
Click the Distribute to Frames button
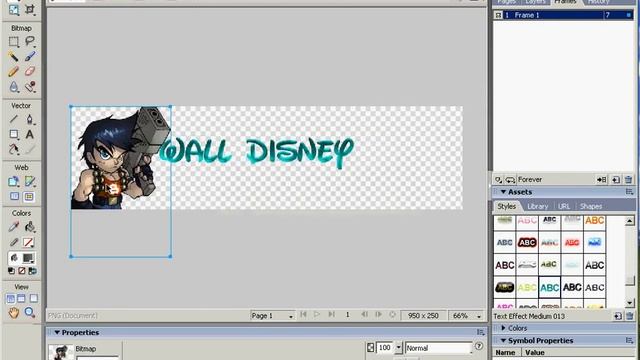602,179
